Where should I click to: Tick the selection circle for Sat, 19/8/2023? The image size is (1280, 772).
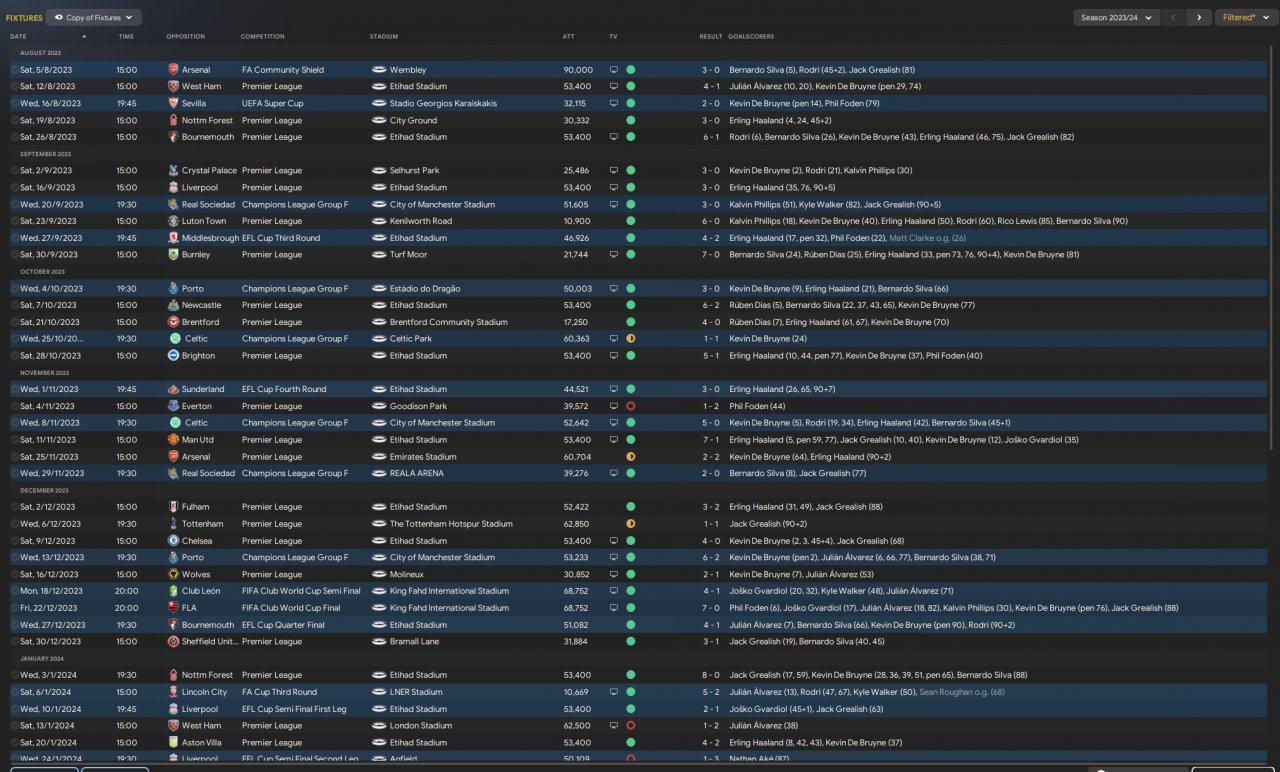coord(15,120)
